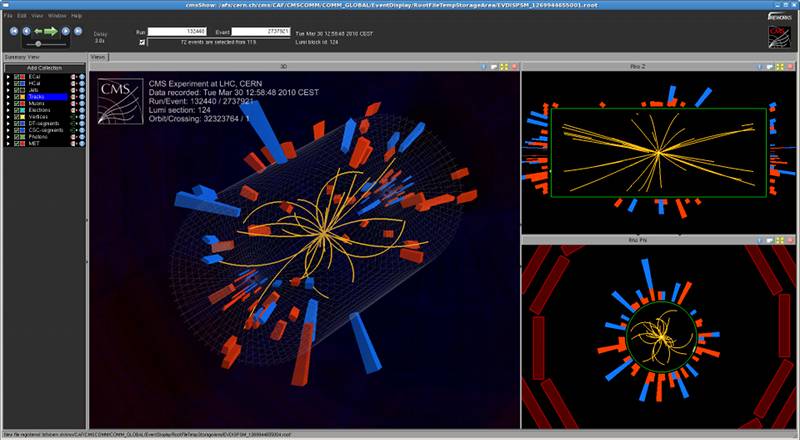Toggle Muons collection visibility checkbox
The width and height of the screenshot is (800, 440).
coord(16,104)
